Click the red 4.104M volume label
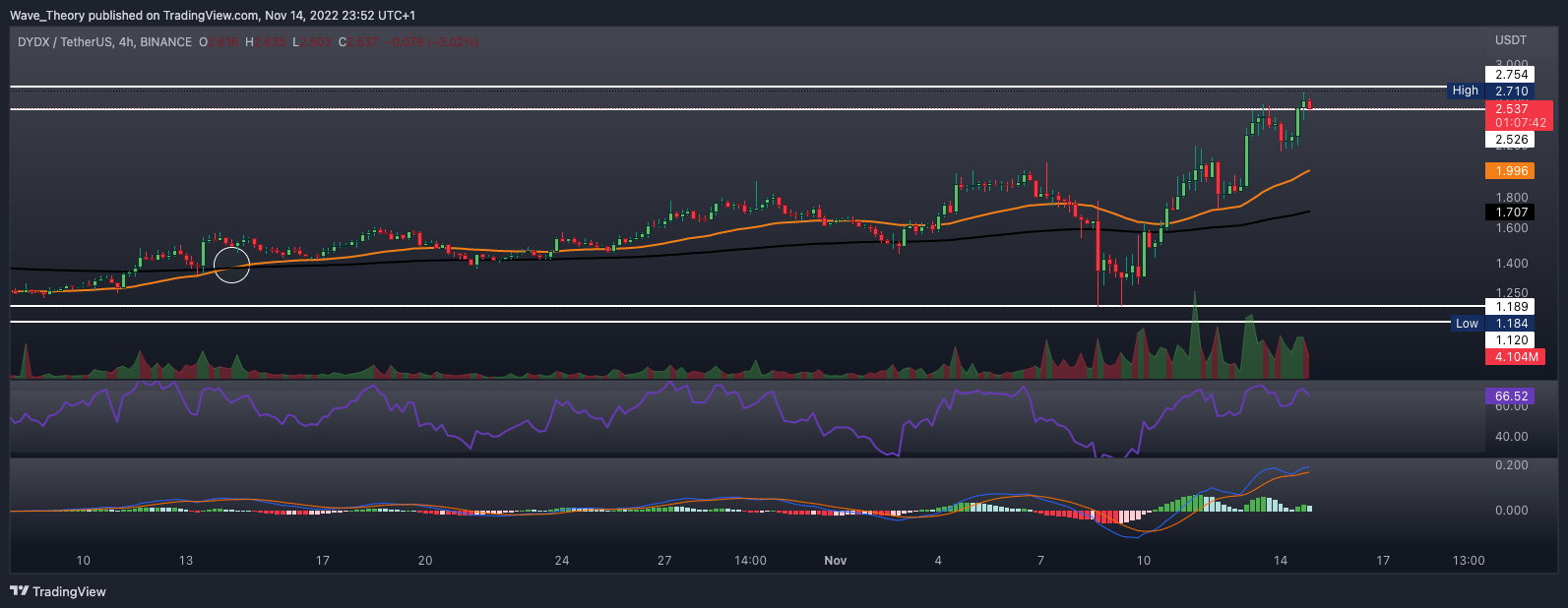Viewport: 1568px width, 608px height. pos(1515,357)
